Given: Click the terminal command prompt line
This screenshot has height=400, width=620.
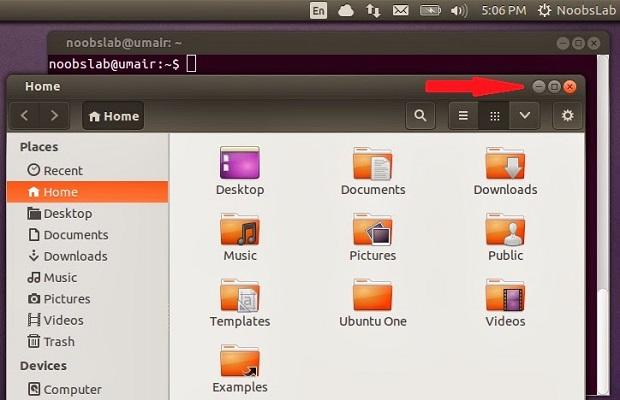Looking at the screenshot, I should [x=123, y=64].
